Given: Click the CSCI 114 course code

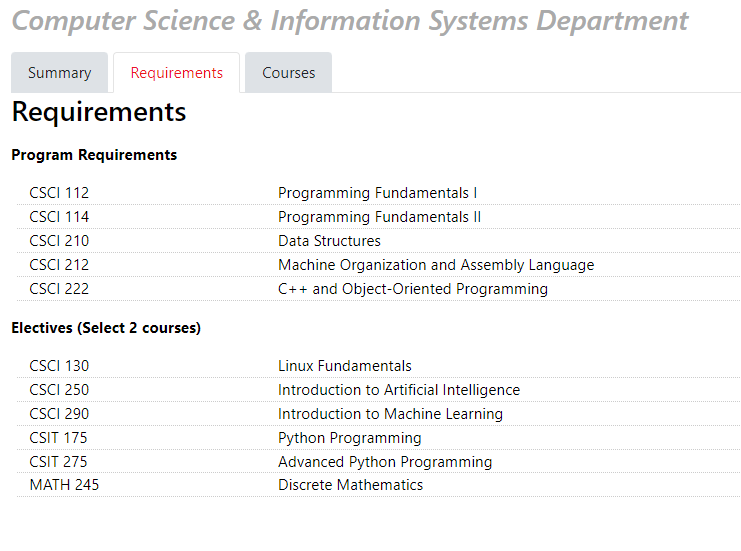Looking at the screenshot, I should click(59, 217).
